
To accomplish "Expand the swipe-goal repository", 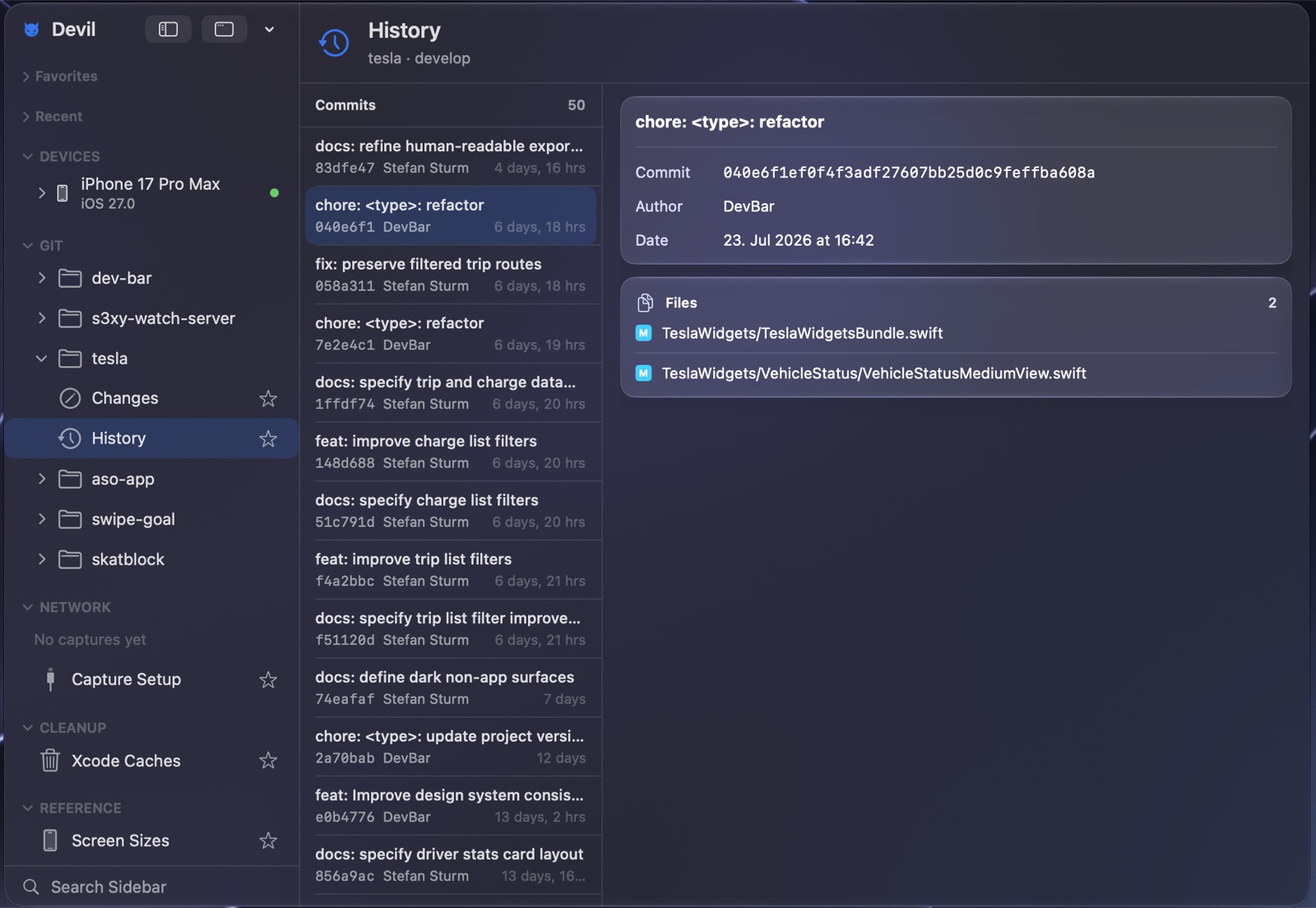I will (42, 519).
